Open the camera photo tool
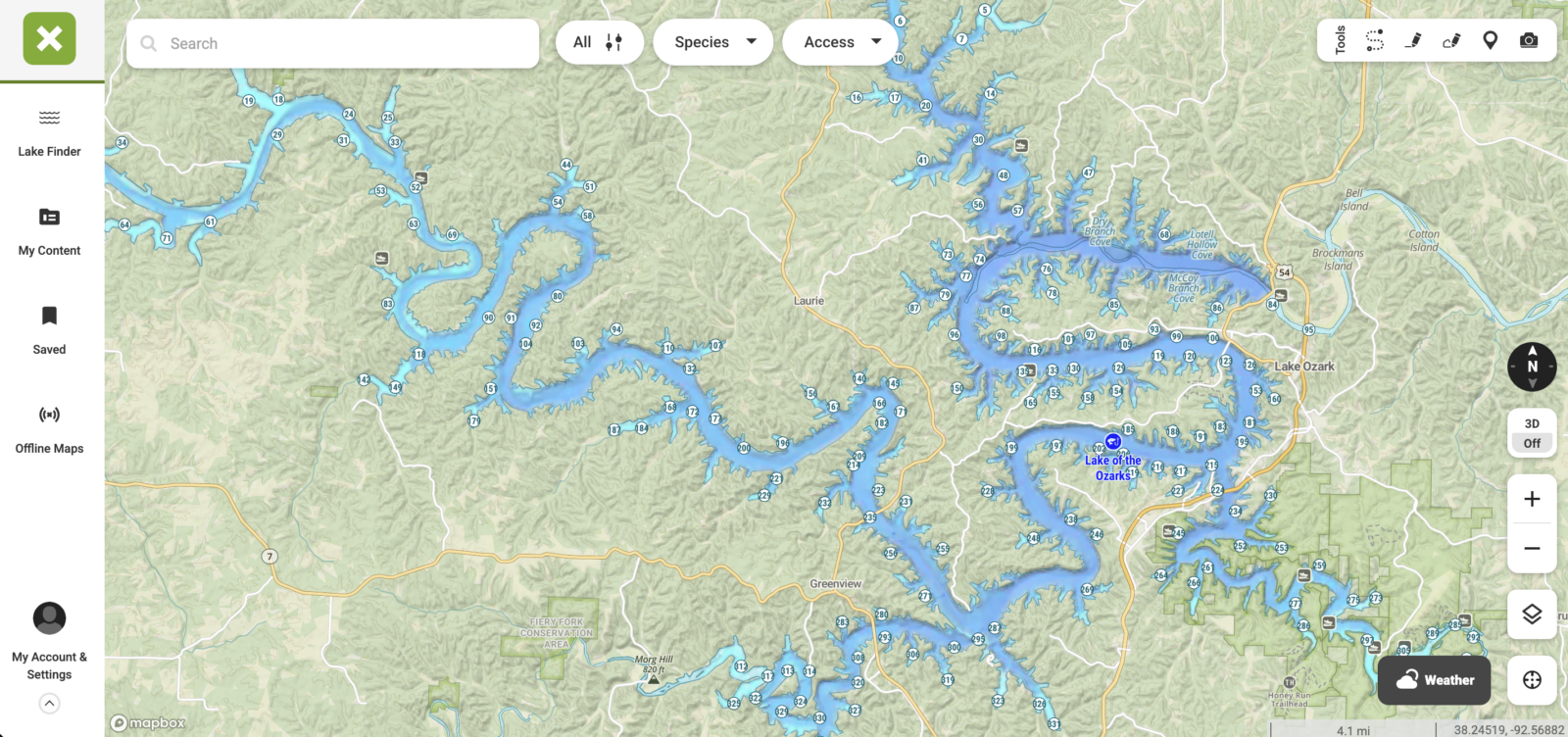The height and width of the screenshot is (737, 1568). pos(1529,40)
